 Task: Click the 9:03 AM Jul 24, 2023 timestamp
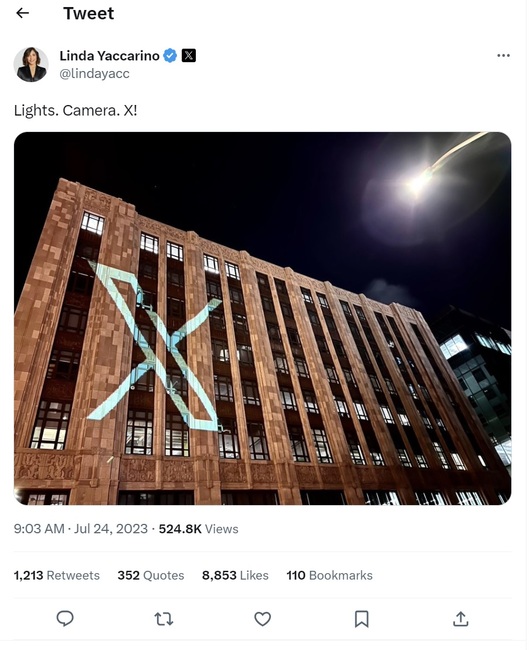[x=81, y=529]
